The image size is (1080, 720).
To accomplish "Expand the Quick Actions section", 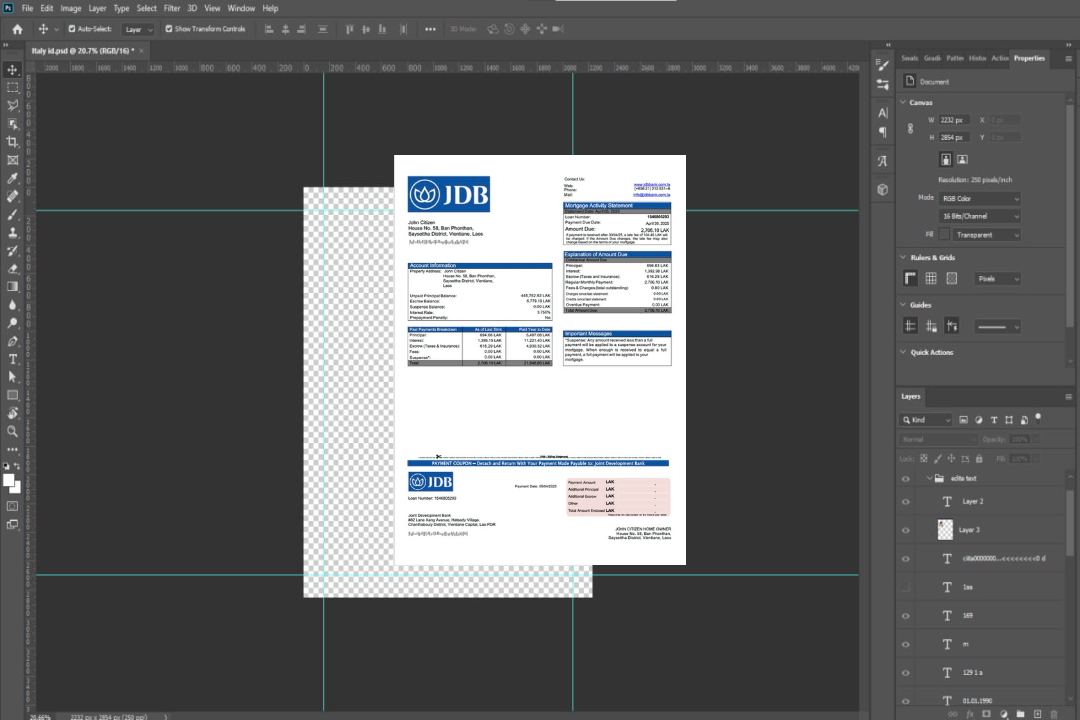I will (904, 352).
